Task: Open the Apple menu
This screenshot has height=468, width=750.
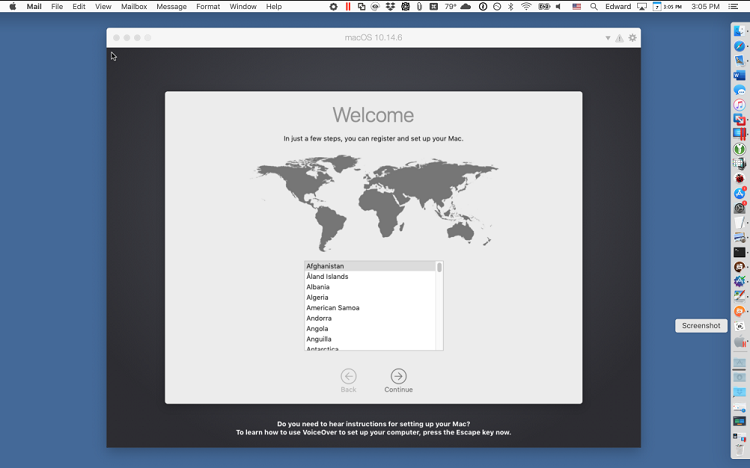Action: pos(13,7)
